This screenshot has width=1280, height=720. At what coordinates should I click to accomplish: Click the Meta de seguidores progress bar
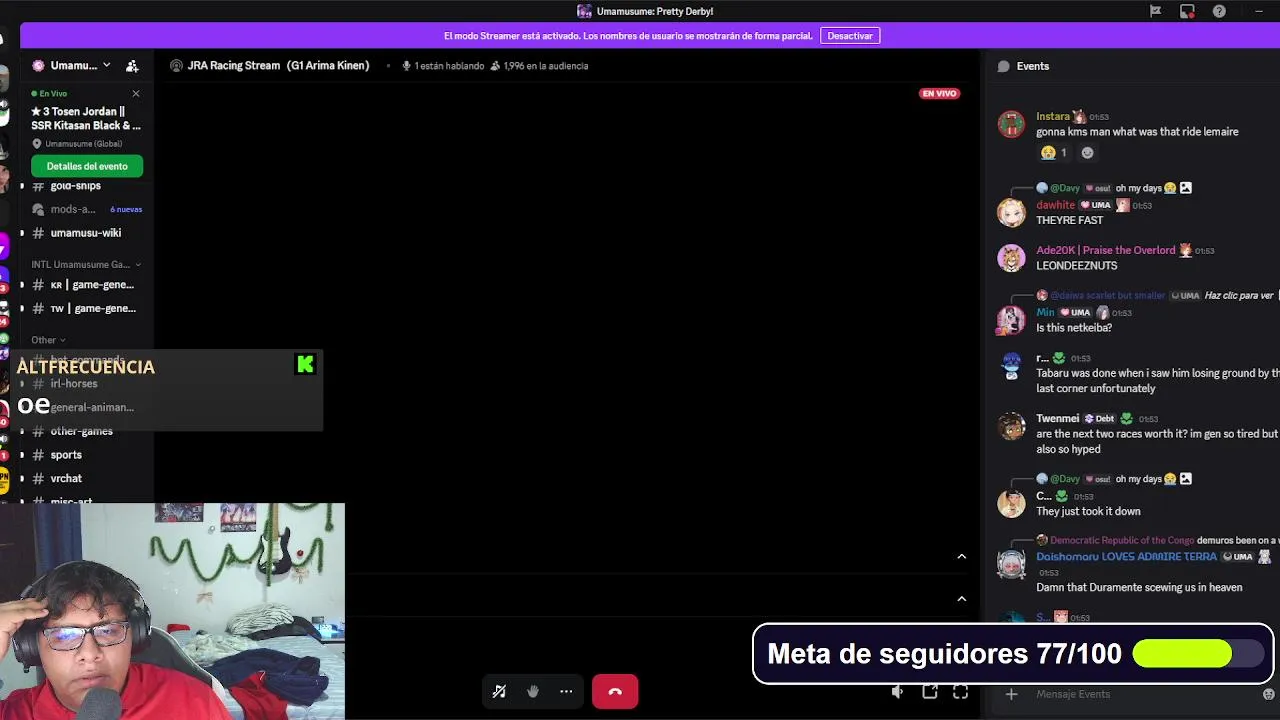point(1197,654)
